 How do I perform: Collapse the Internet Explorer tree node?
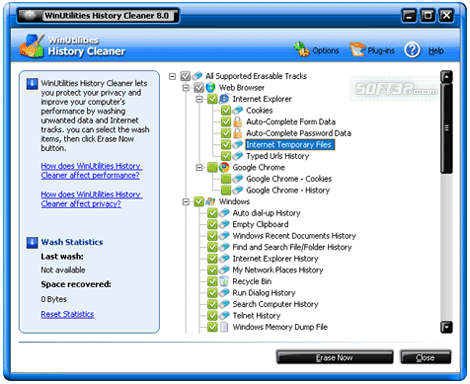point(199,99)
